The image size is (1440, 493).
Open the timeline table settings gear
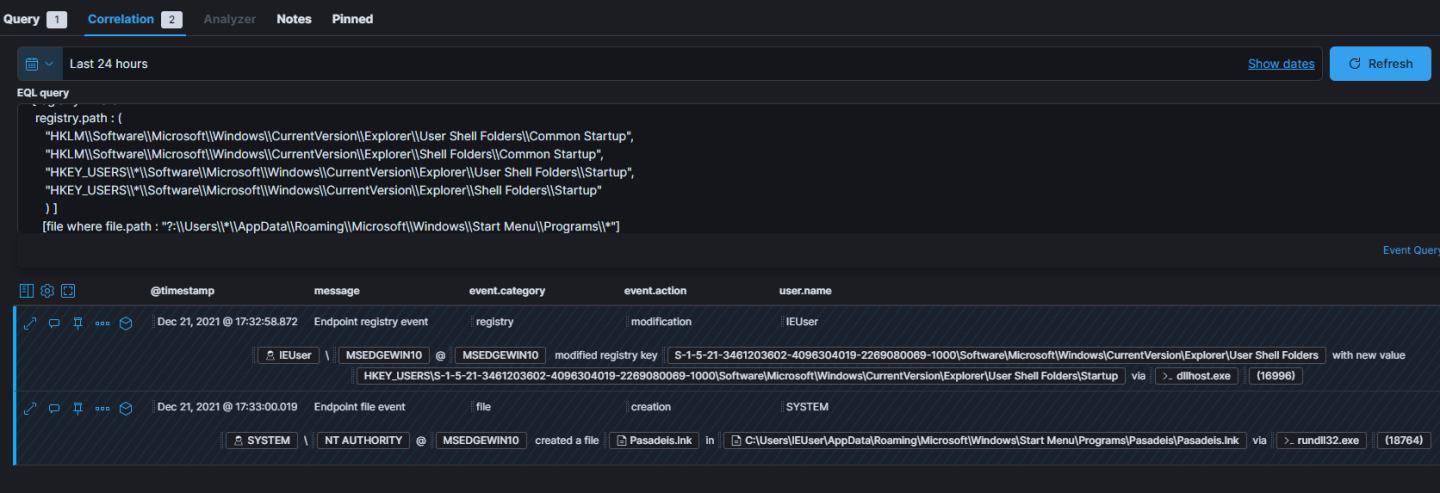point(47,291)
